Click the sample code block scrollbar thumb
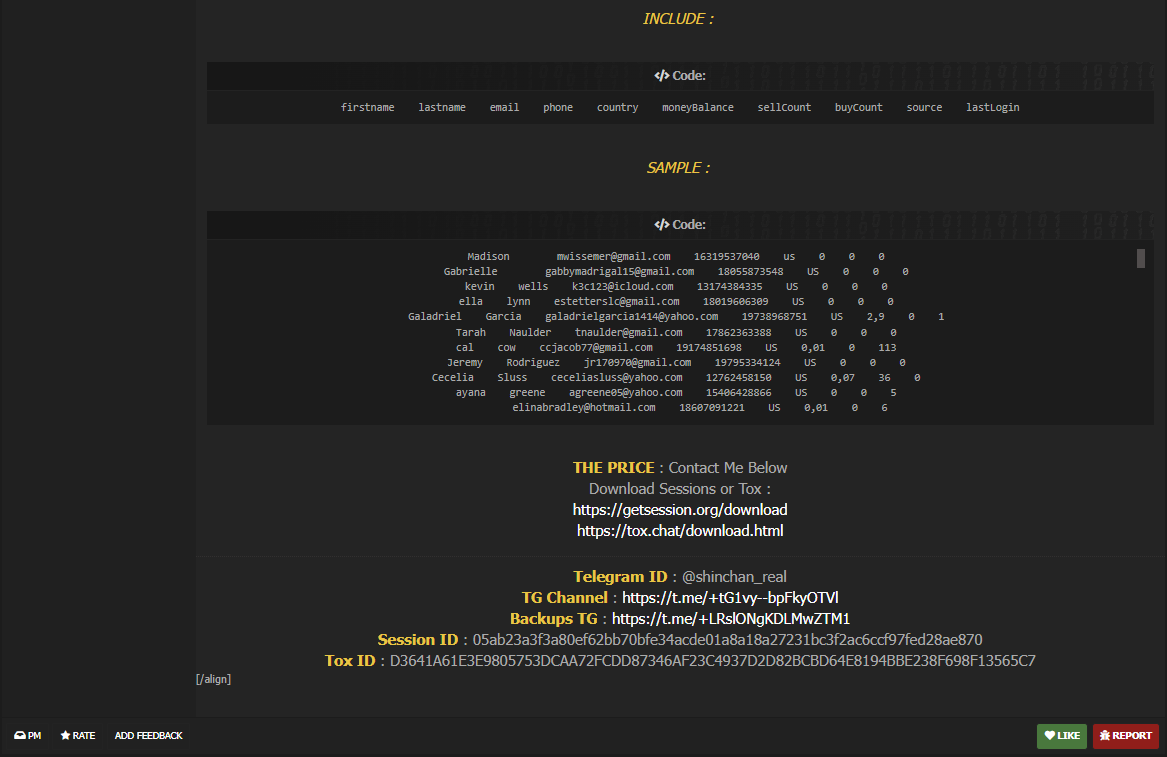 point(1140,259)
